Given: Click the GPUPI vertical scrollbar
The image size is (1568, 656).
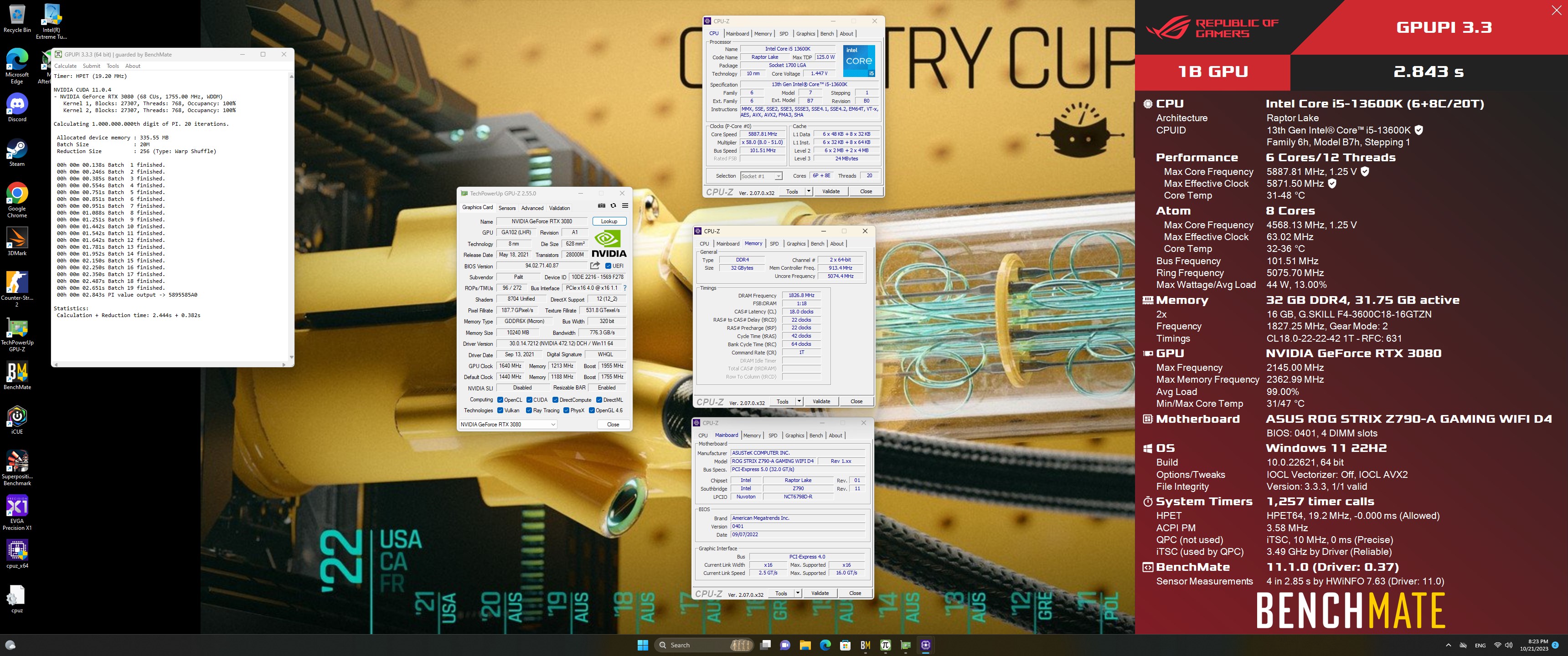Looking at the screenshot, I should click(x=291, y=217).
